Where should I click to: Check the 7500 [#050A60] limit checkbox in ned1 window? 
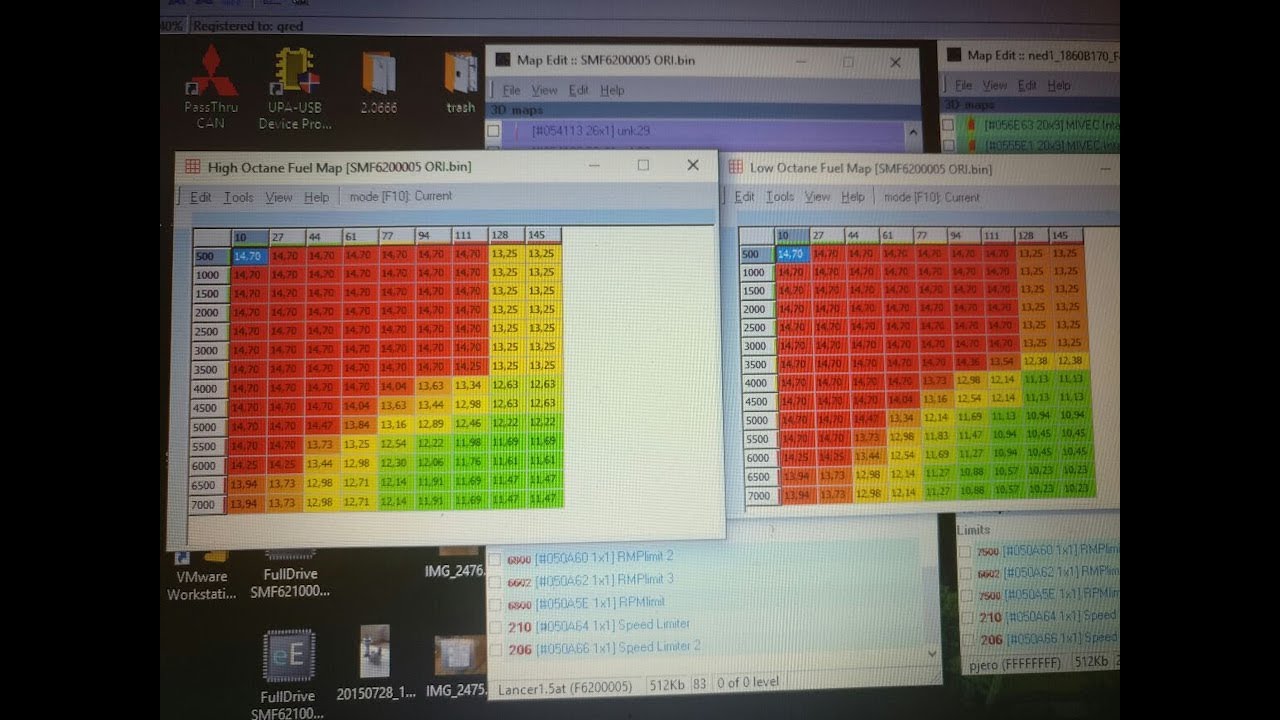coord(965,552)
